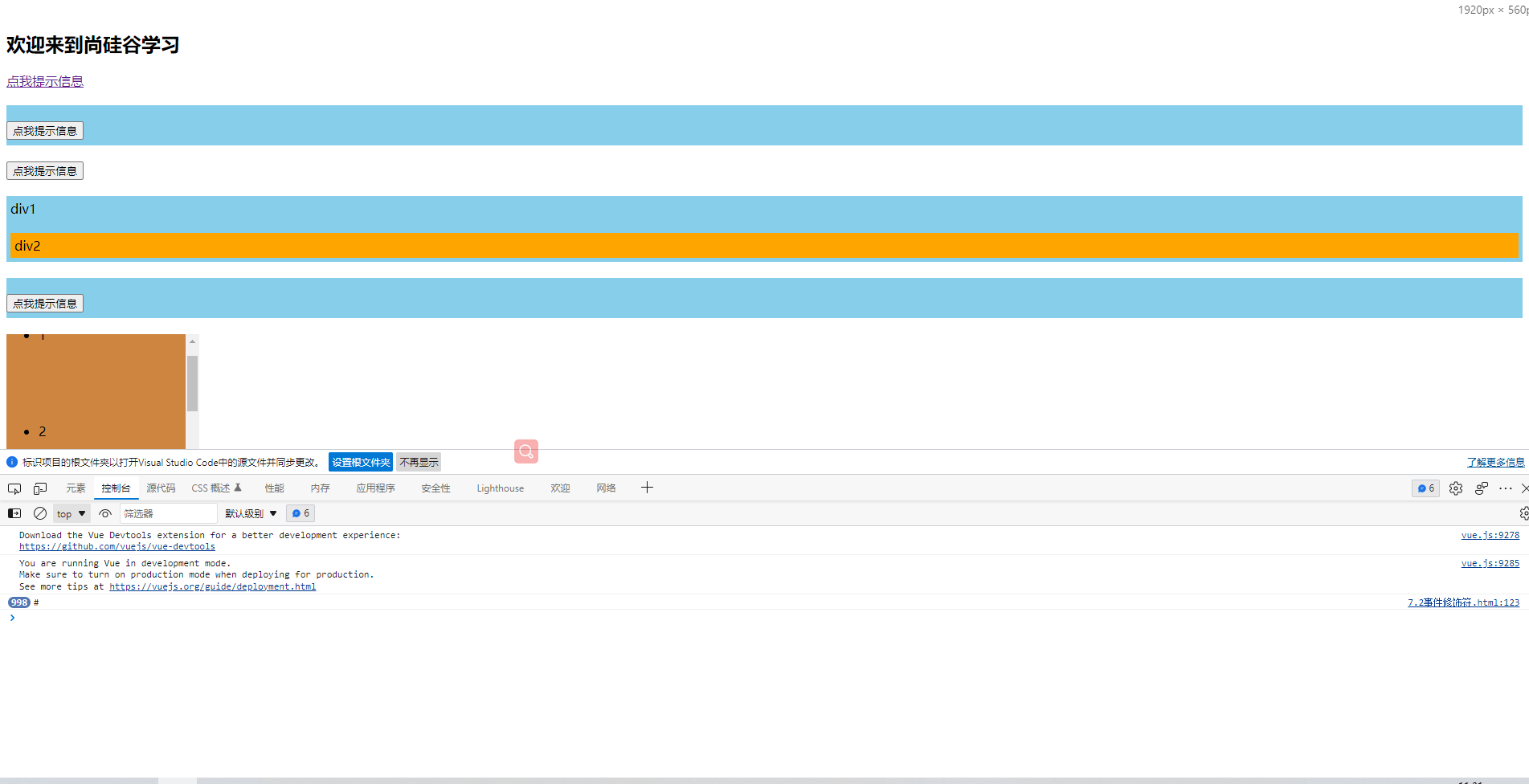Open the 安全性 tab

[436, 488]
